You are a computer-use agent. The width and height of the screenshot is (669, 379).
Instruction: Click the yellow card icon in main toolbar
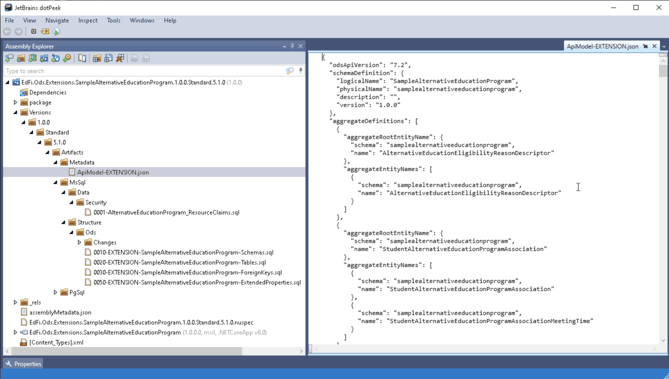coord(45,32)
